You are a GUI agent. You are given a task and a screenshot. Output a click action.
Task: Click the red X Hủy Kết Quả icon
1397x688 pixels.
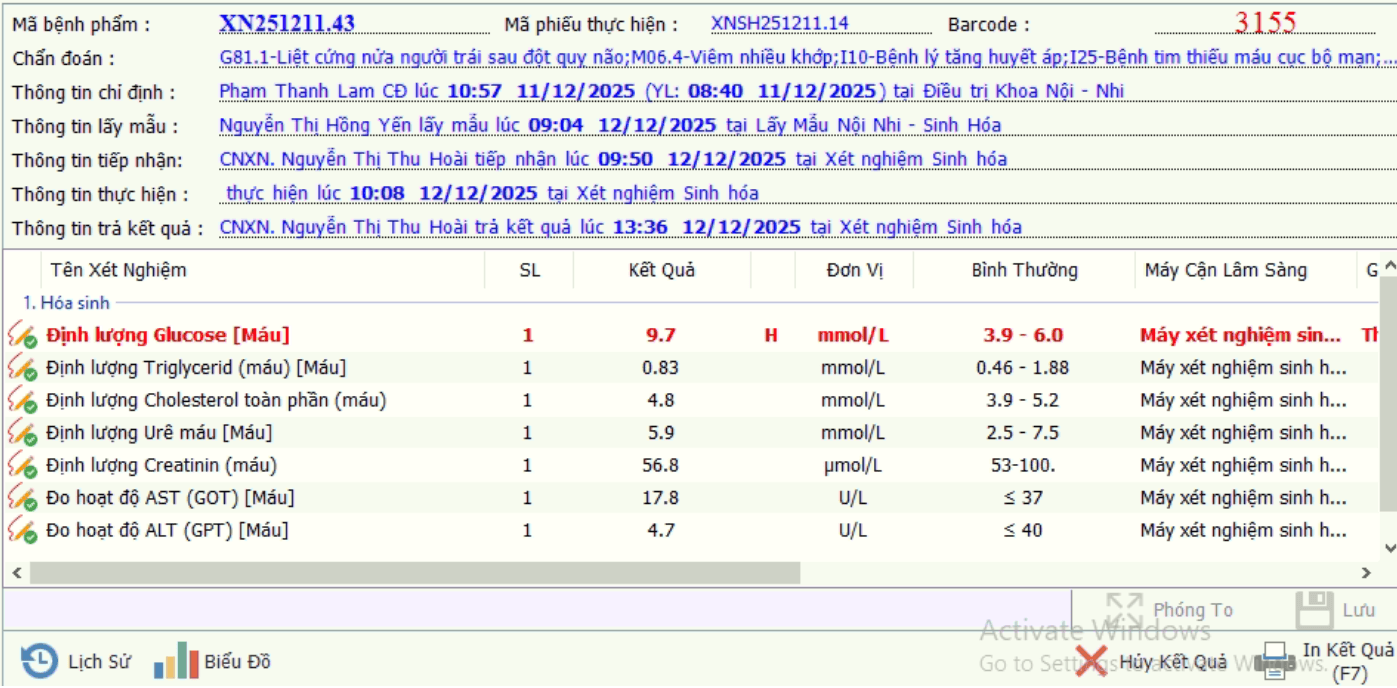pos(1091,661)
